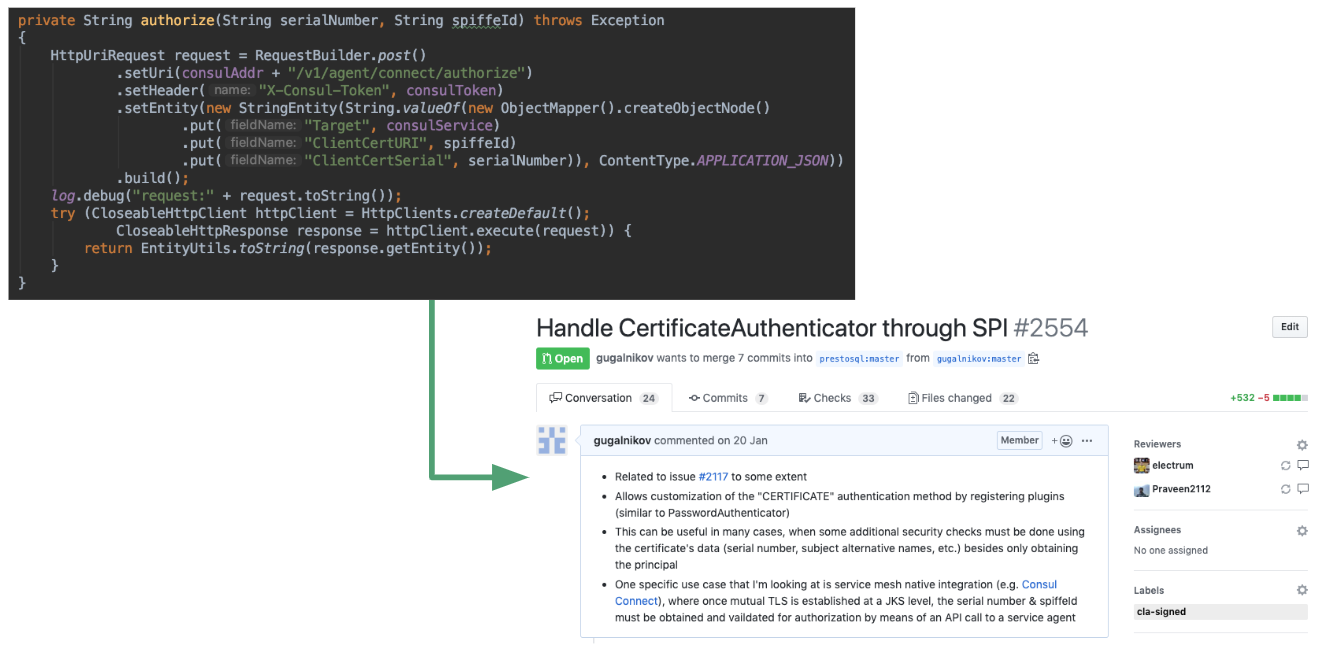The width and height of the screenshot is (1319, 646).
Task: Click the +532 −5 diff stat indicator
Action: pos(1268,398)
